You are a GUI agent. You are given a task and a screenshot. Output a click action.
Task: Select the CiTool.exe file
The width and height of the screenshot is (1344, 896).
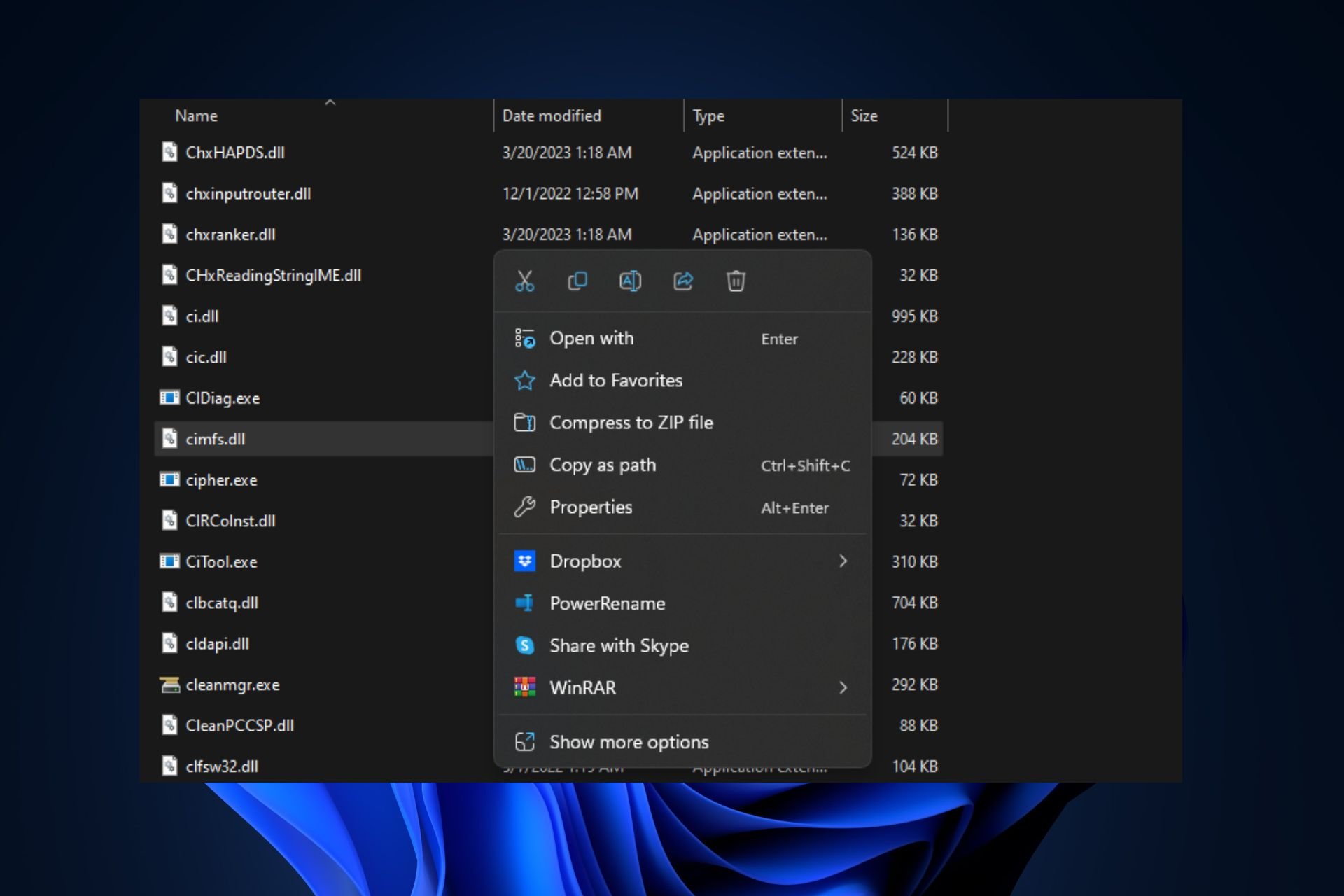coord(221,562)
